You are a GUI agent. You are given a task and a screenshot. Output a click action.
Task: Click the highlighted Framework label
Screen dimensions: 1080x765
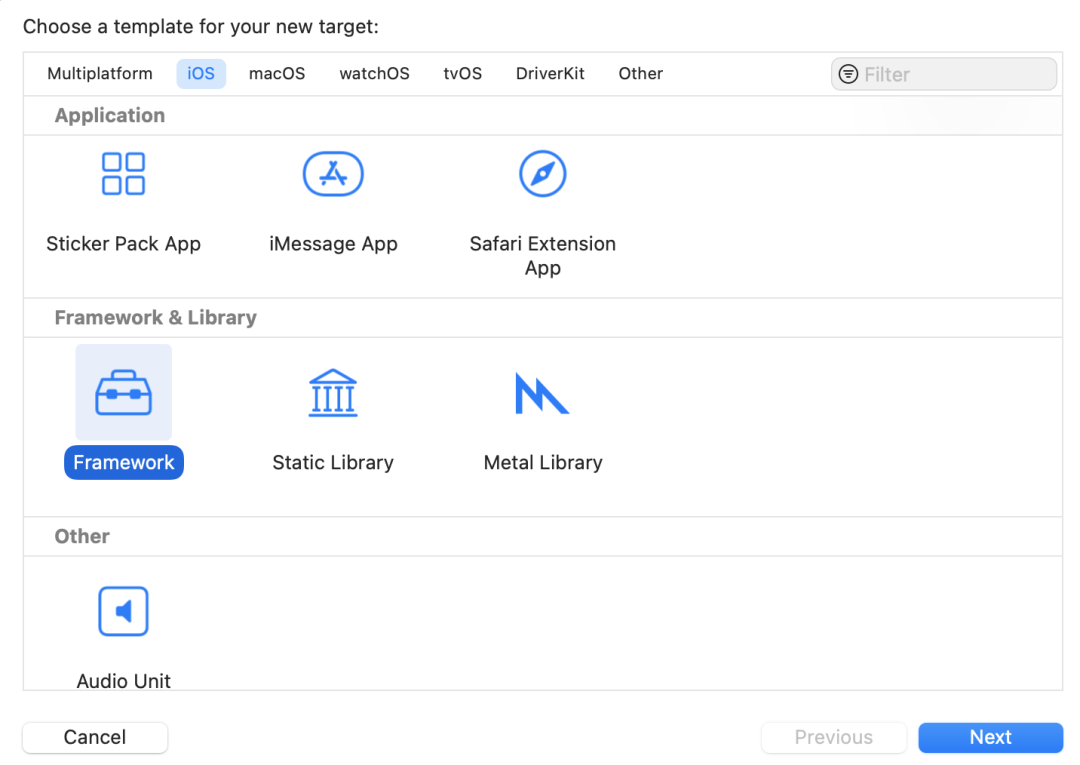124,463
